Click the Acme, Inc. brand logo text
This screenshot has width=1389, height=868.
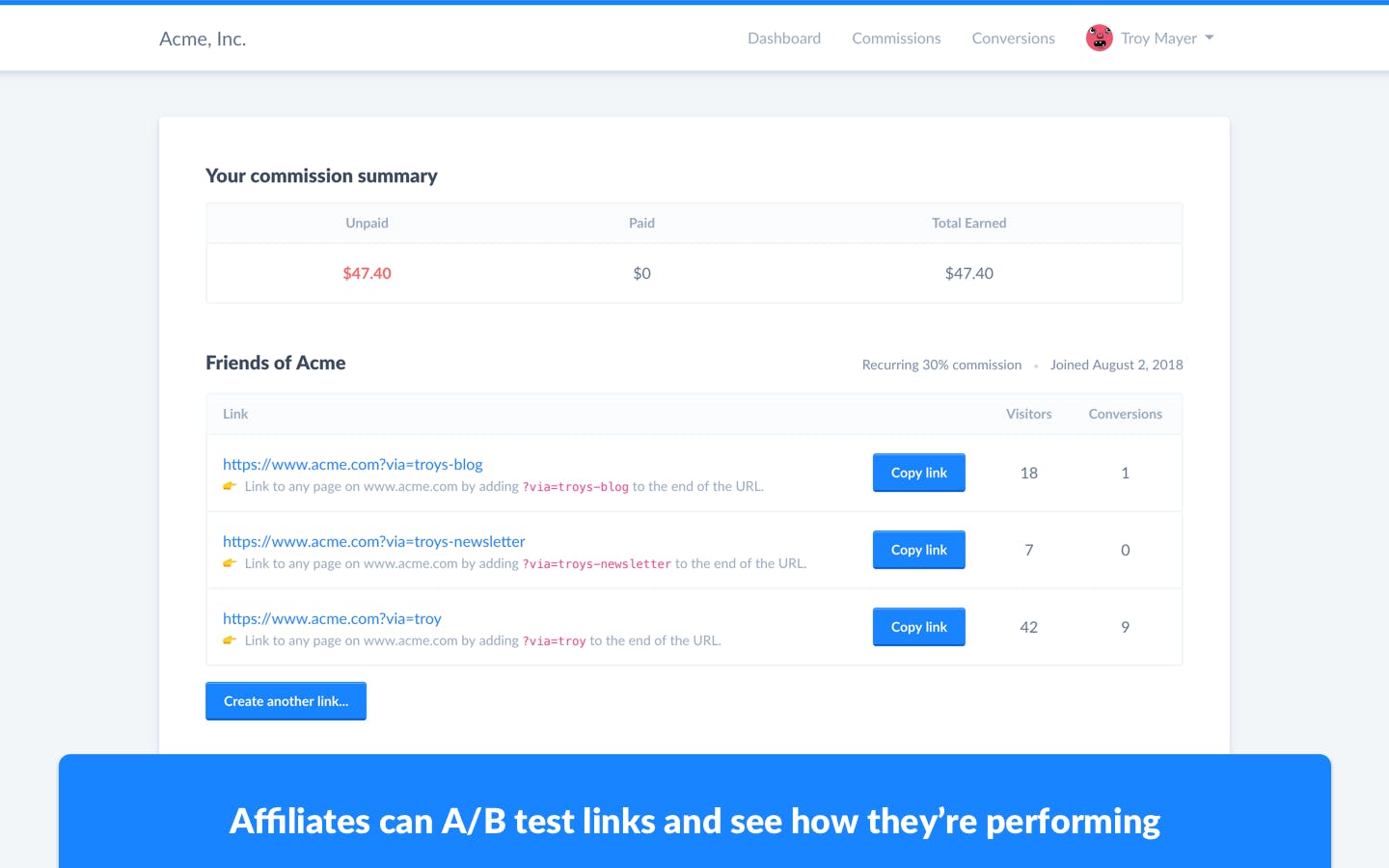(203, 39)
